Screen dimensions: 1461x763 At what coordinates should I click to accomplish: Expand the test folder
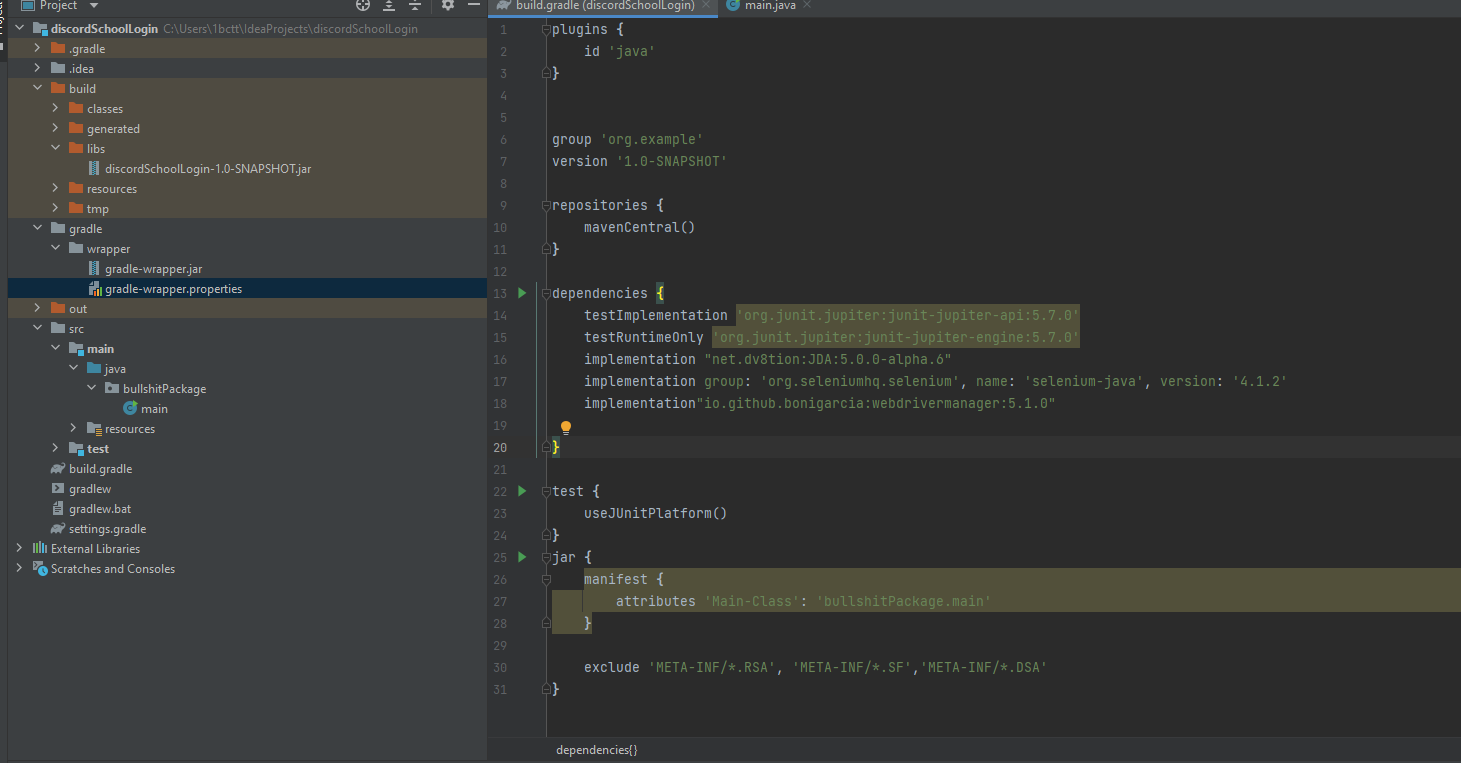click(x=55, y=449)
